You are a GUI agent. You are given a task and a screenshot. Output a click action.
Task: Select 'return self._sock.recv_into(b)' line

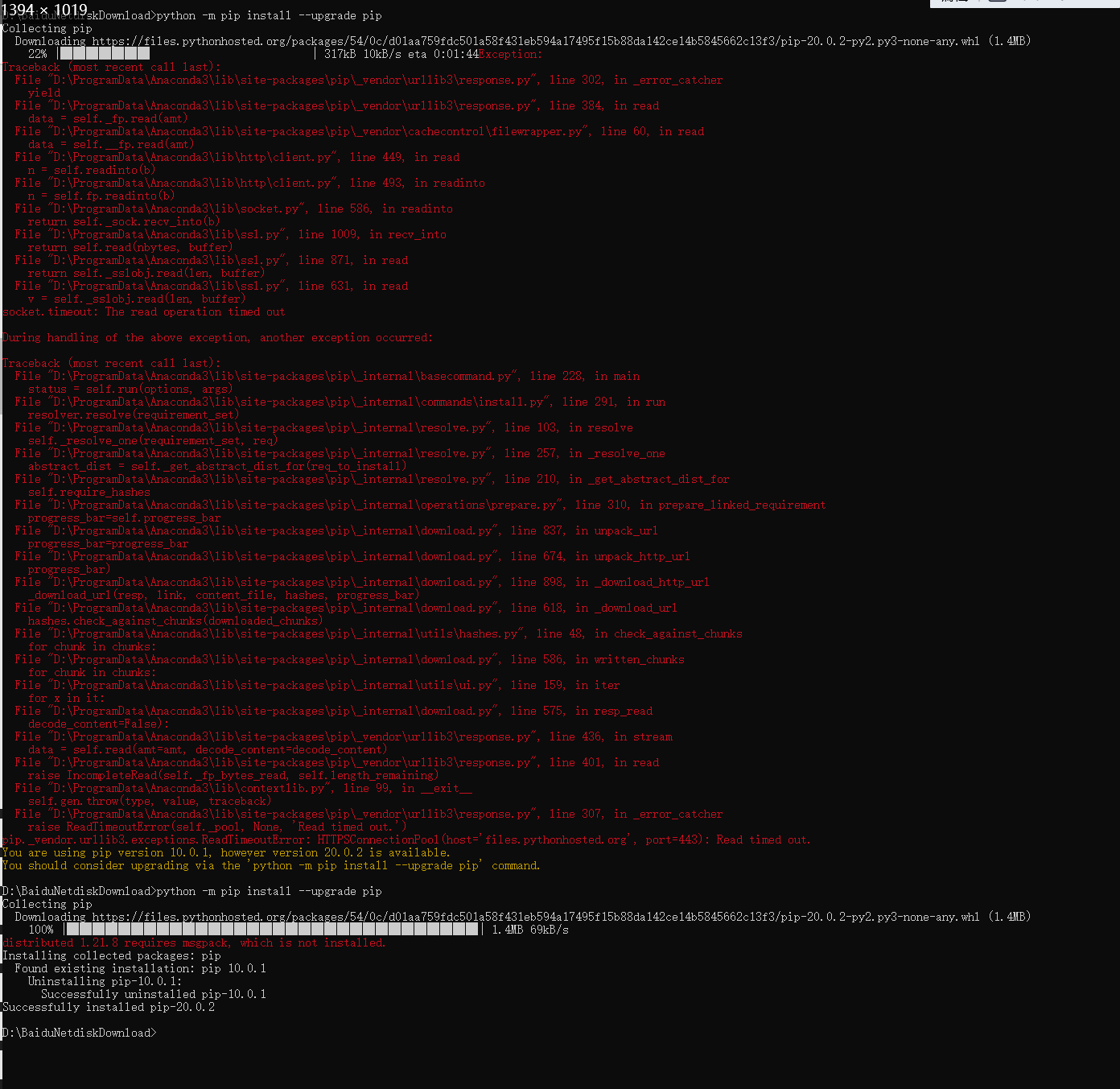pos(123,221)
